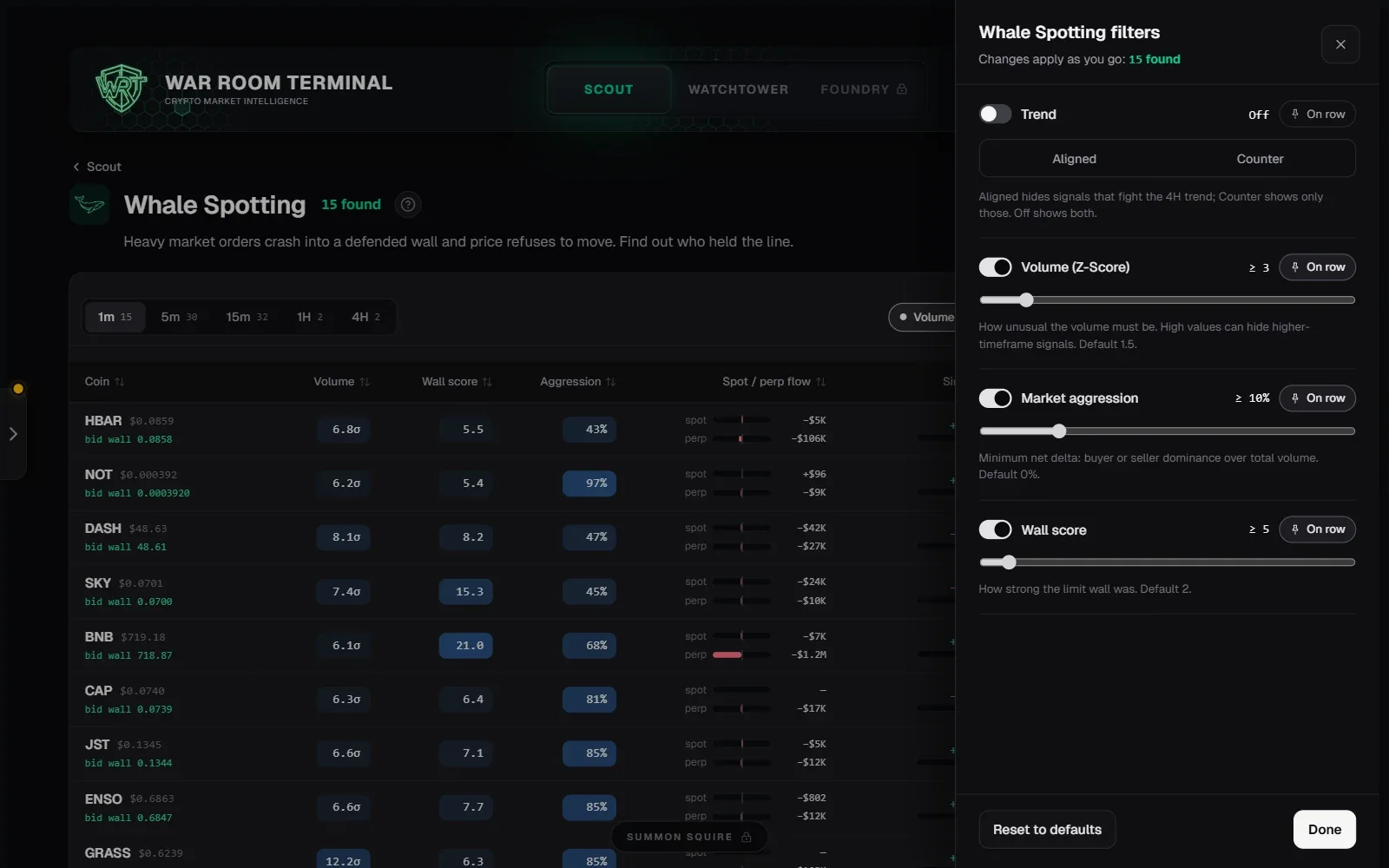The height and width of the screenshot is (868, 1389).
Task: Sort by Spot / perp flow arrows
Action: pos(820,382)
